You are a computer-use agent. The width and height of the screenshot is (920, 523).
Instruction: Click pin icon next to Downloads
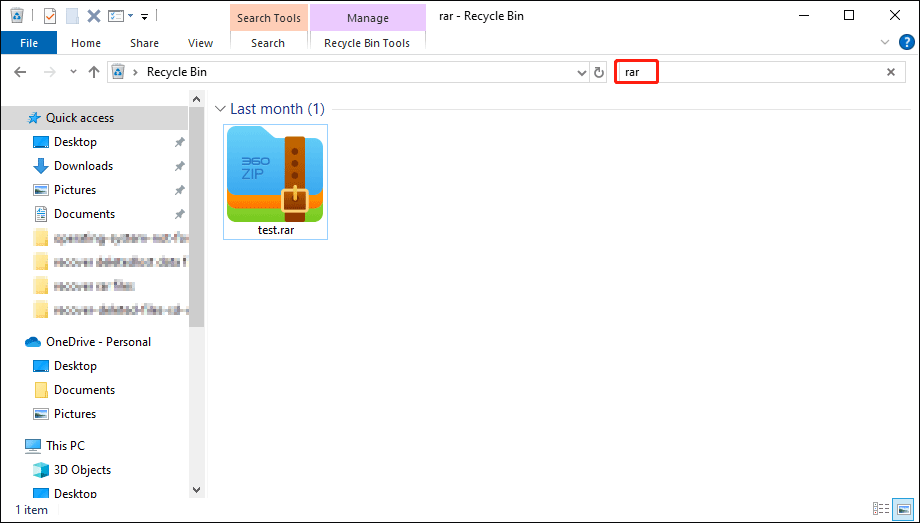click(180, 166)
